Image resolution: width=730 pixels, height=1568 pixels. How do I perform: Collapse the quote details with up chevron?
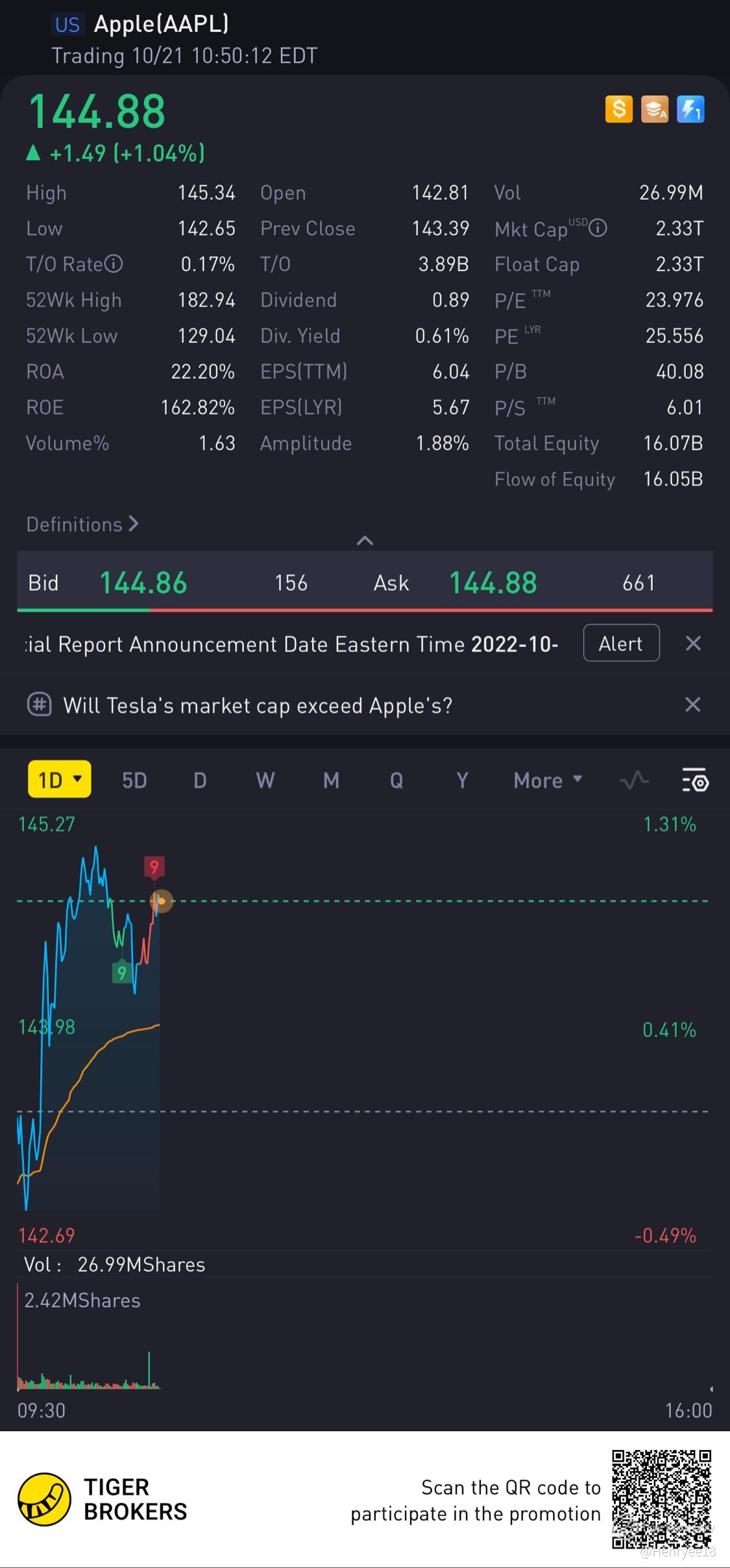[x=365, y=540]
